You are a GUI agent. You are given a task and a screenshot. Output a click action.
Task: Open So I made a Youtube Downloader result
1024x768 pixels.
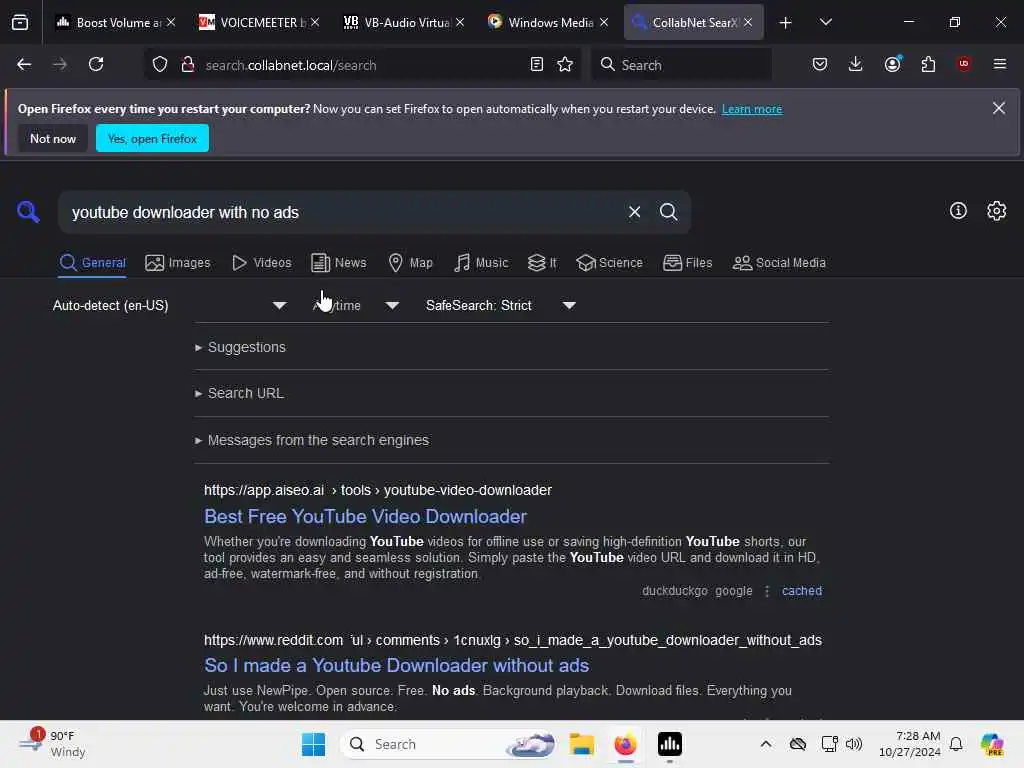tap(396, 665)
